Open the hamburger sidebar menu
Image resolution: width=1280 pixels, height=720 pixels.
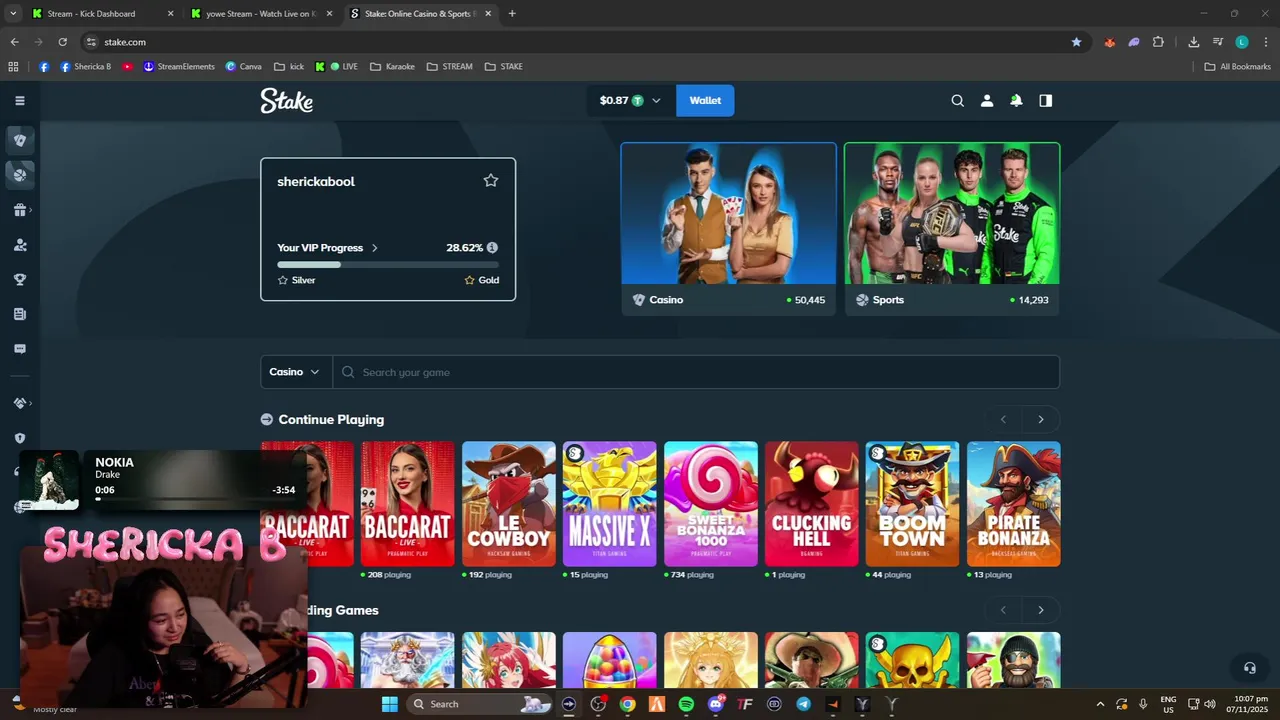(x=20, y=100)
